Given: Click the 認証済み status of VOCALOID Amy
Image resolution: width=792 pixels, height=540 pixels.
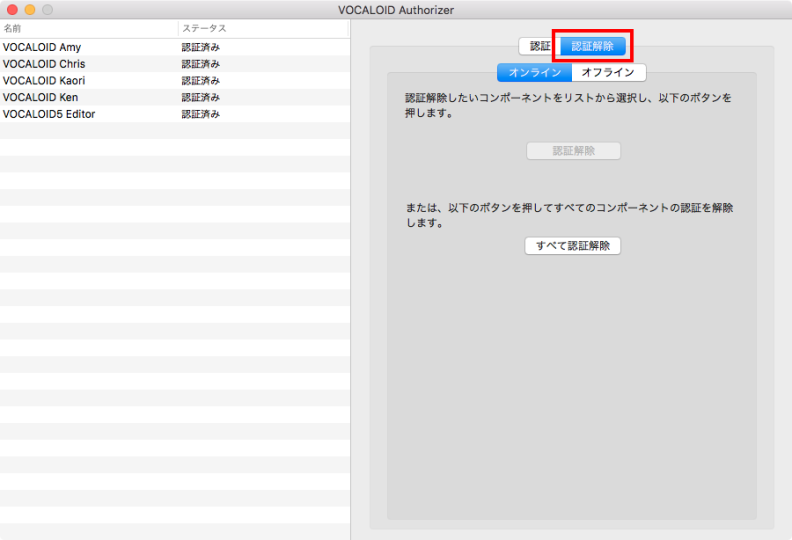Looking at the screenshot, I should point(200,47).
